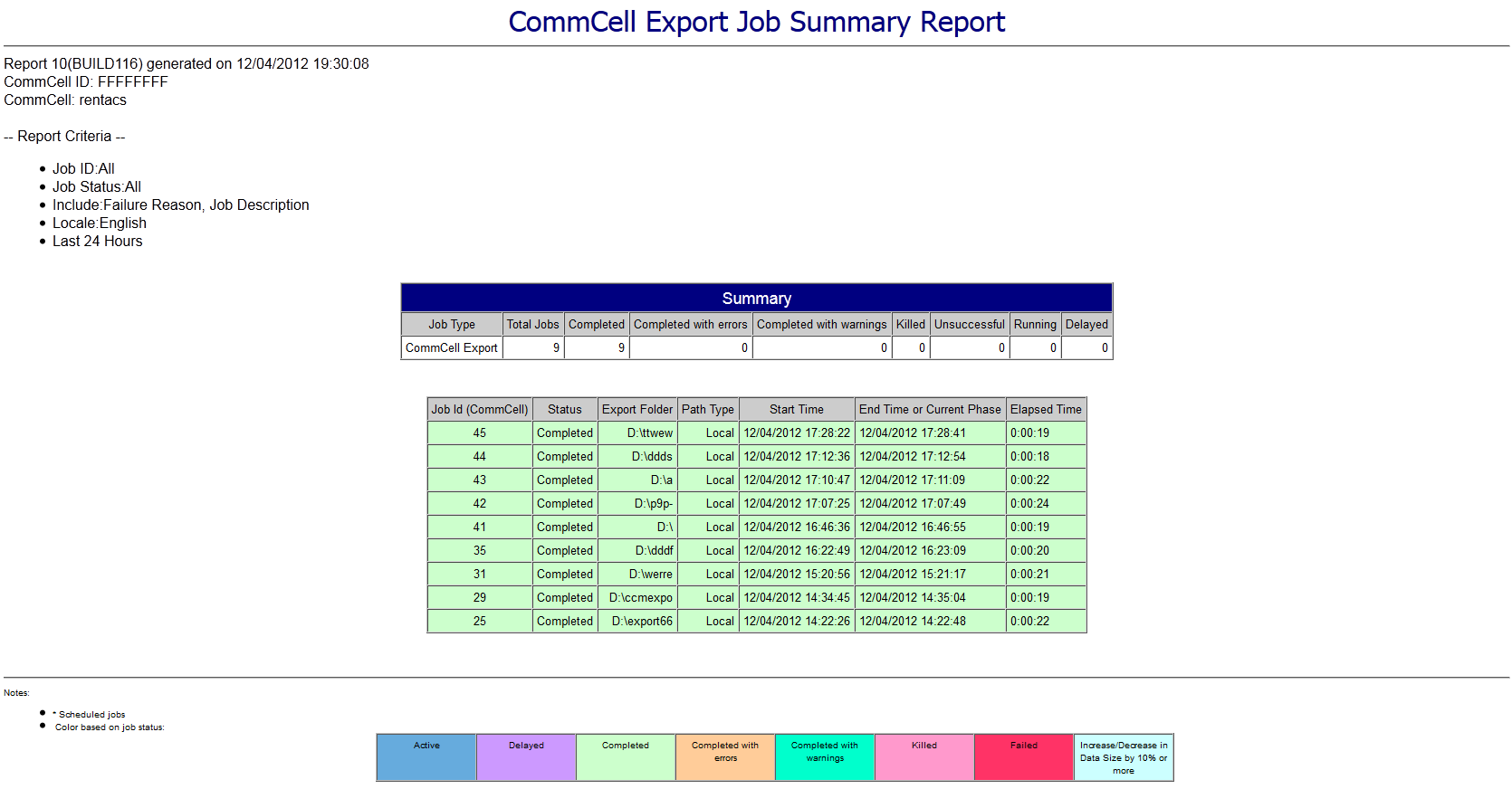Click the CommCell Export Job Summary Report title
Screen dimensions: 1512x789
(x=756, y=22)
